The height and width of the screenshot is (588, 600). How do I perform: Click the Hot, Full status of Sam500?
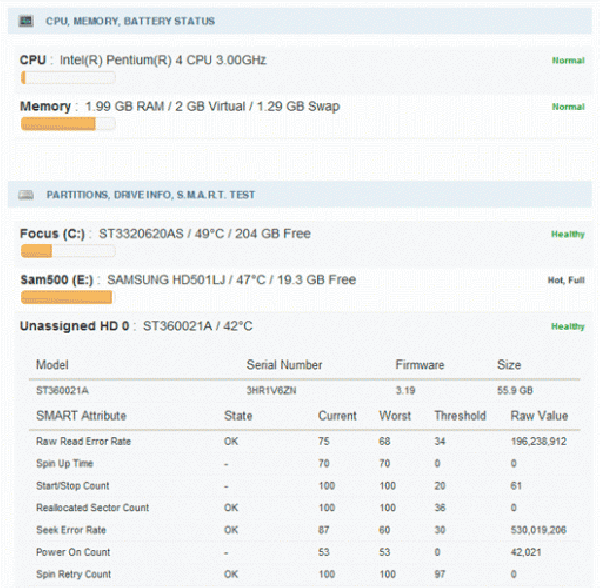[566, 280]
